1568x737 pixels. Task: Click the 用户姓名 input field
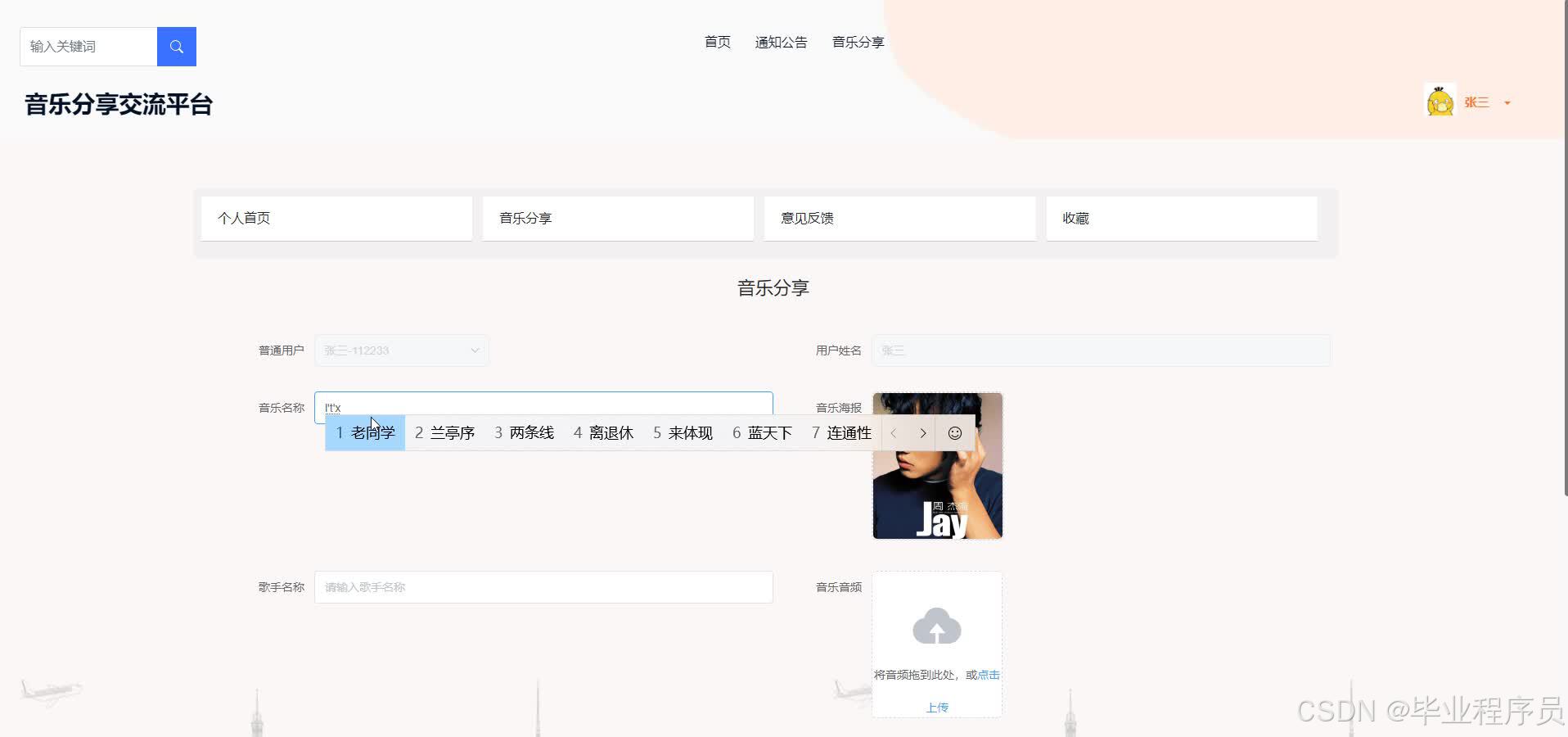(x=1101, y=350)
